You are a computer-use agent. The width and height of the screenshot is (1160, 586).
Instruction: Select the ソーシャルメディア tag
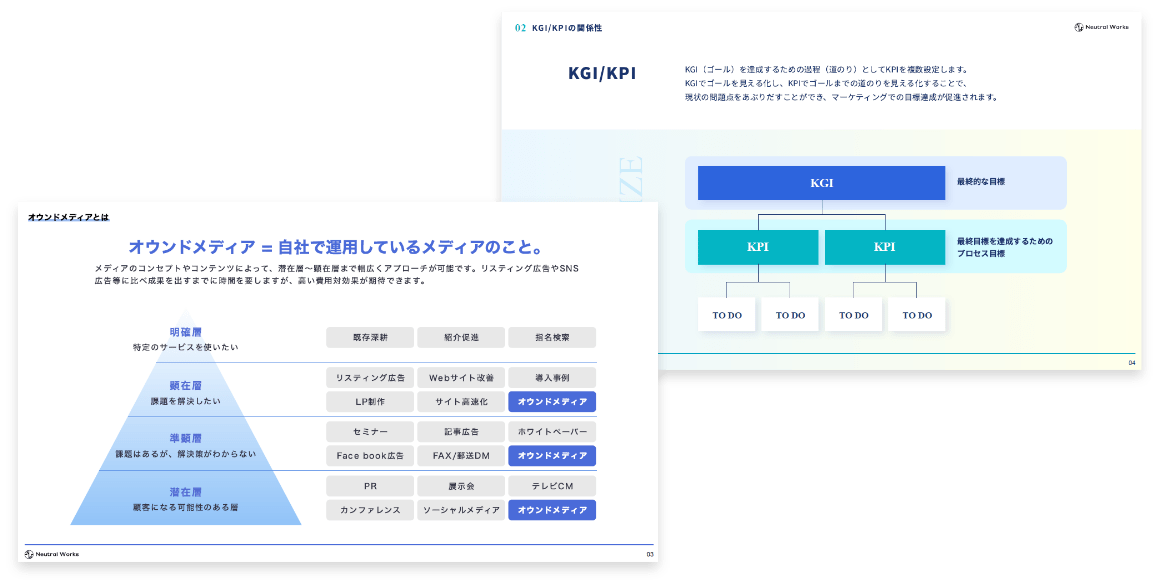pos(461,510)
